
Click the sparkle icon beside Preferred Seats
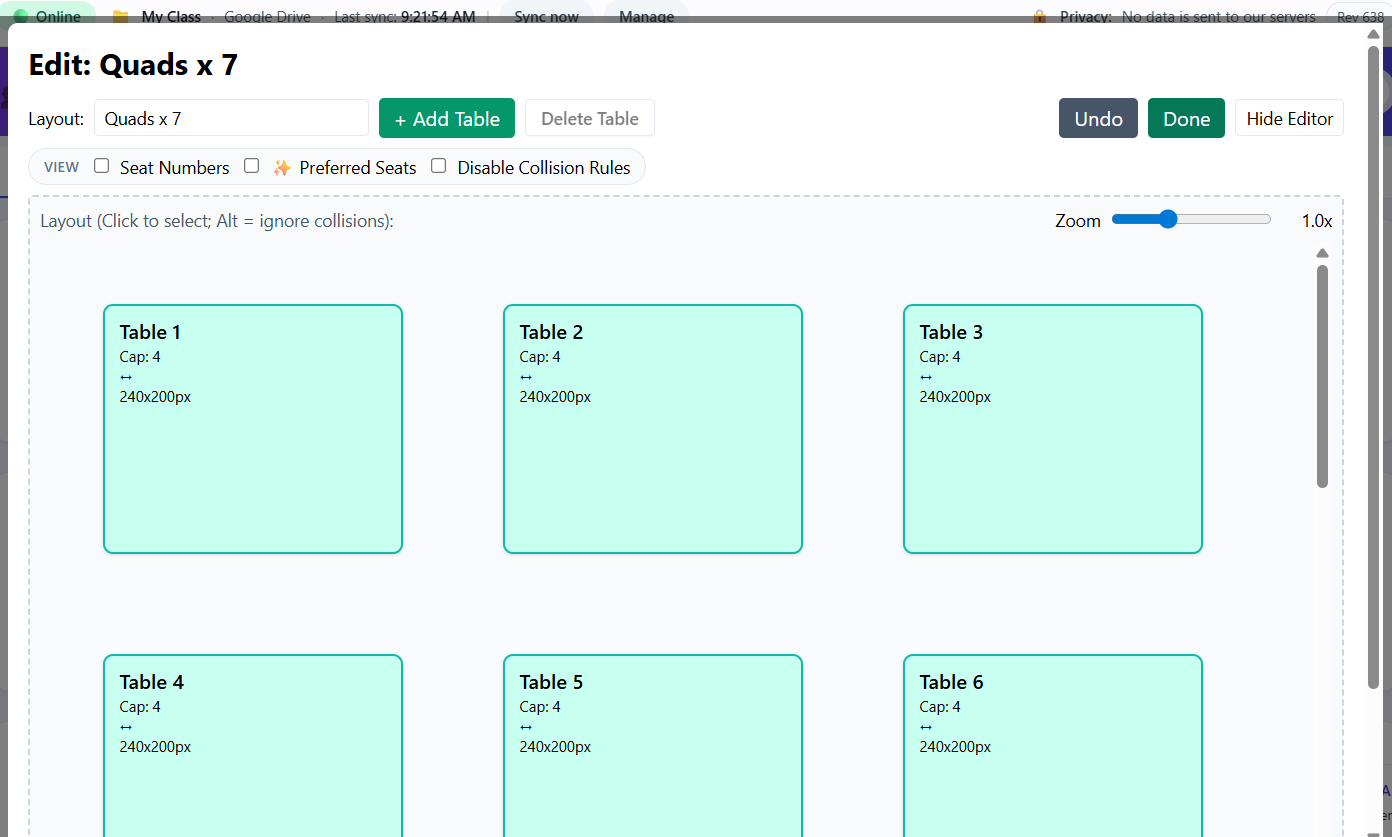(x=282, y=167)
